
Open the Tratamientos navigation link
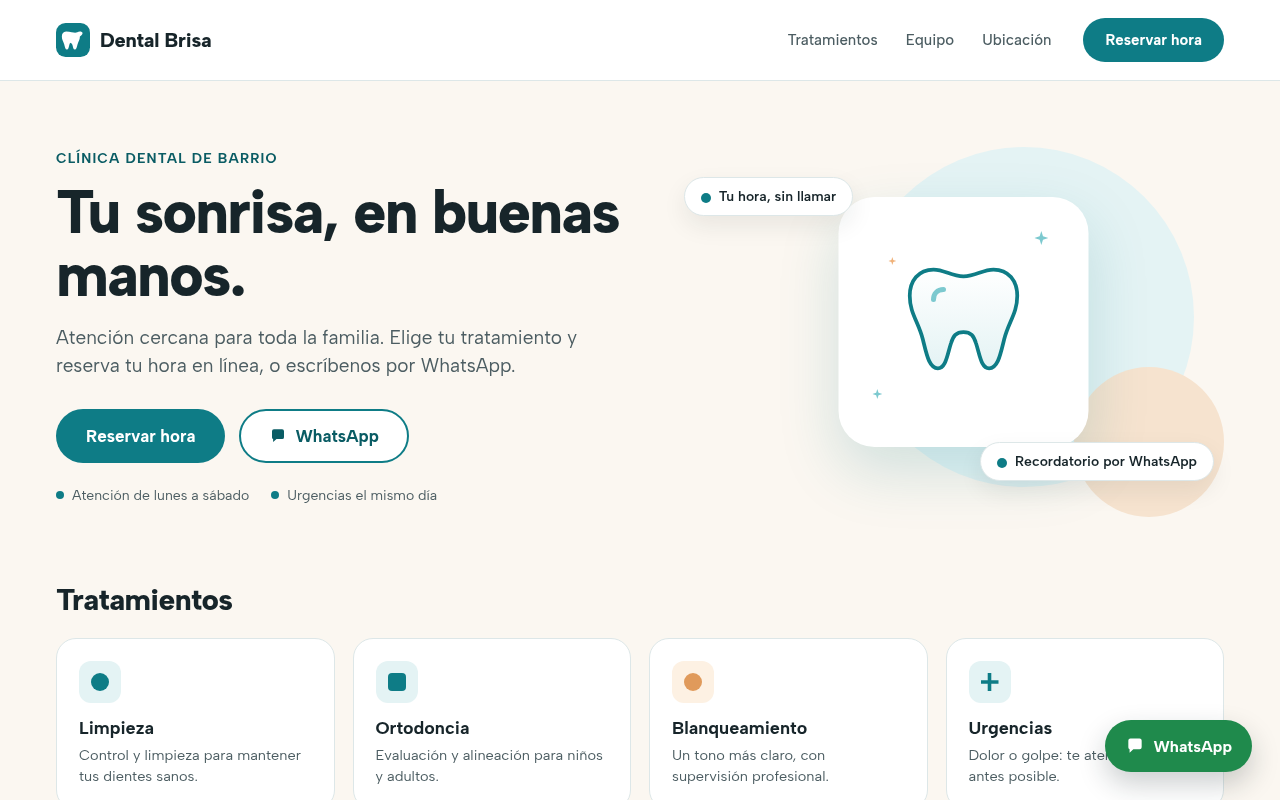click(832, 40)
